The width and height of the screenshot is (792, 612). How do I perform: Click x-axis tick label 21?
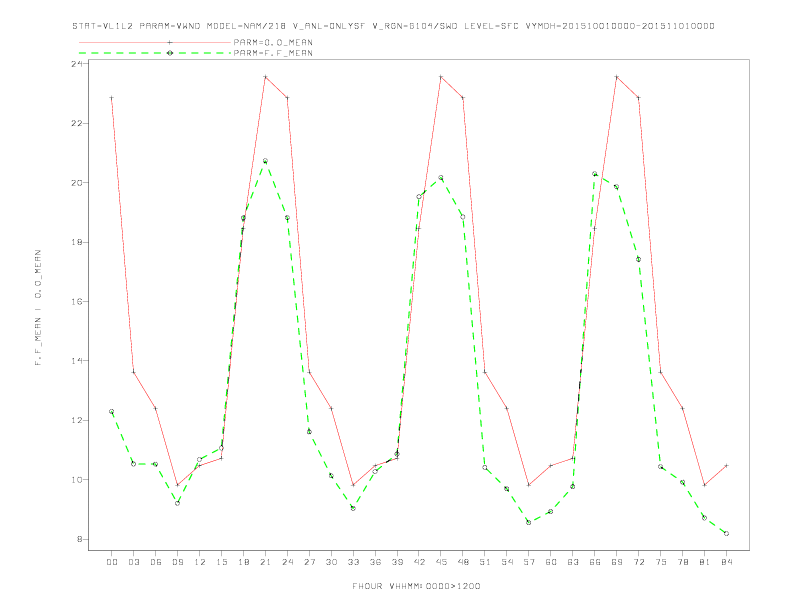coord(265,562)
